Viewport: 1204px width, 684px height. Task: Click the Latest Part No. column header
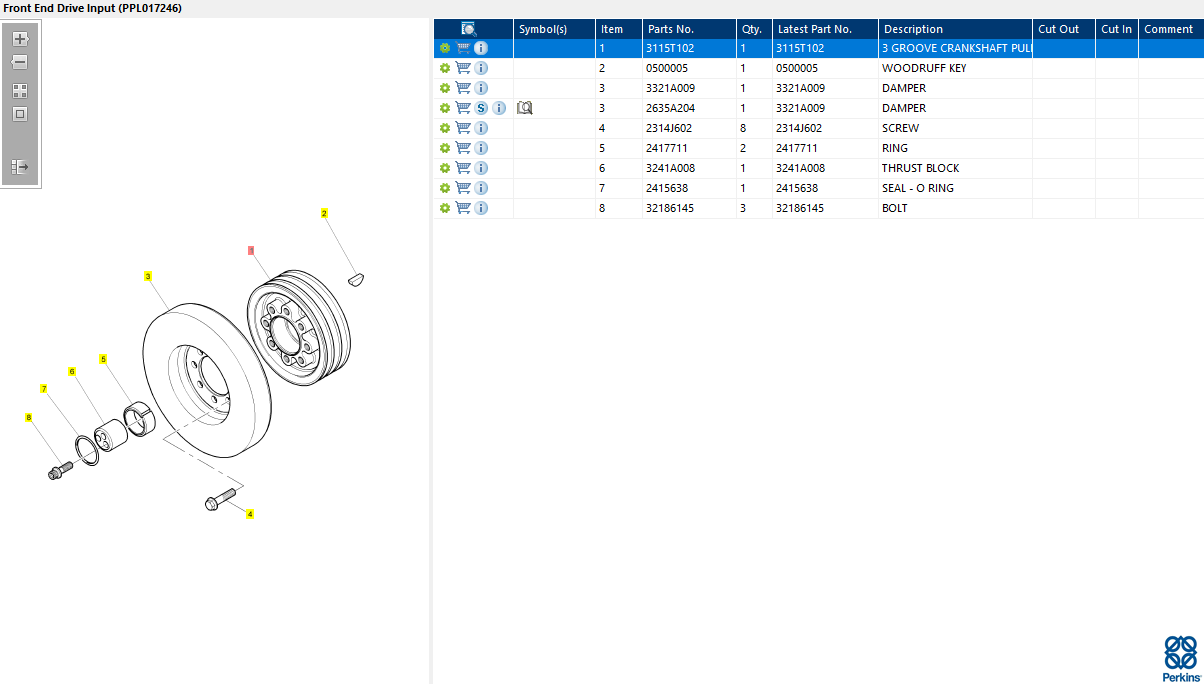point(826,29)
